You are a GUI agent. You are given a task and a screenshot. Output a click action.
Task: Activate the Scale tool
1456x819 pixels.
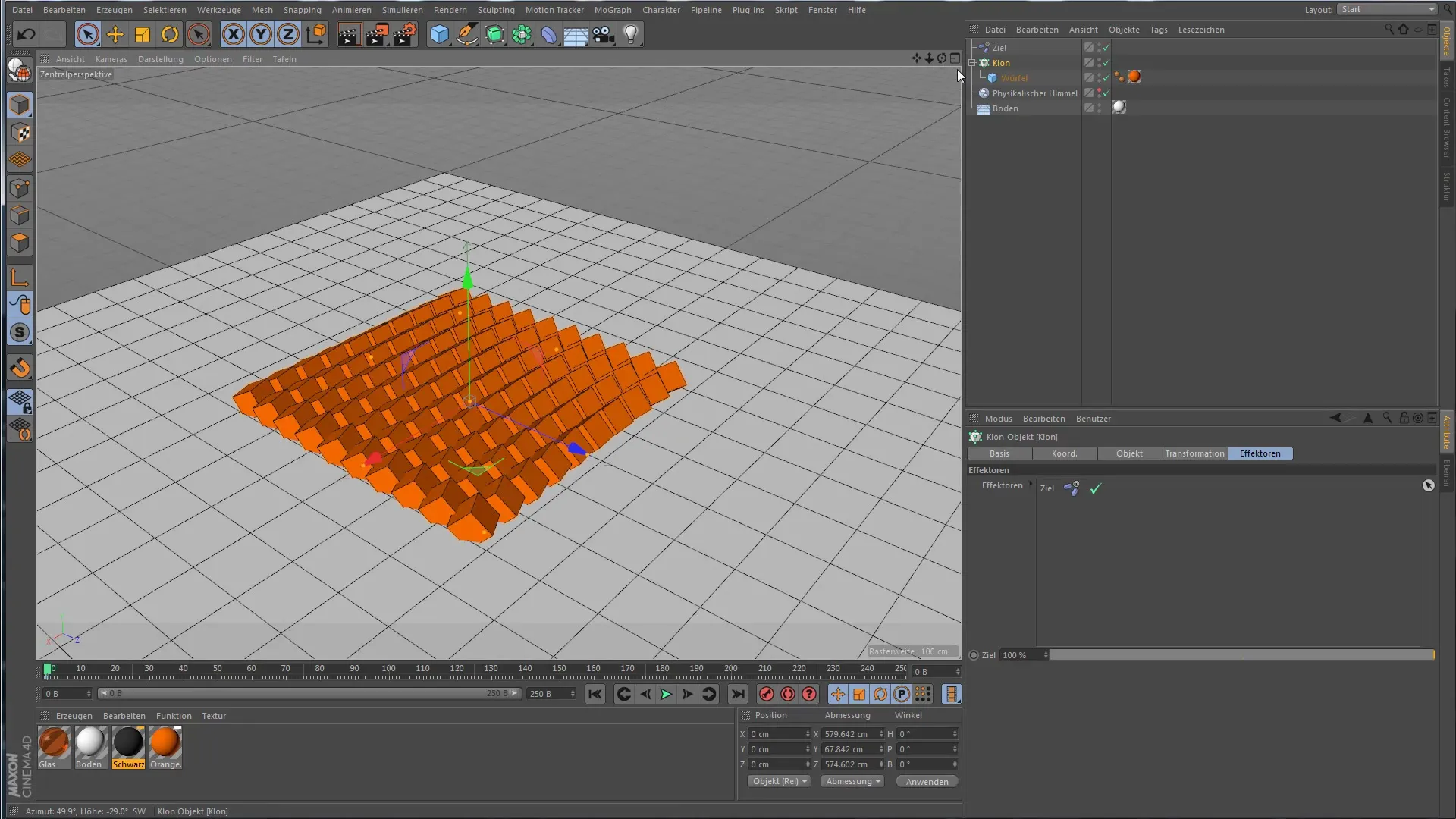tap(143, 34)
